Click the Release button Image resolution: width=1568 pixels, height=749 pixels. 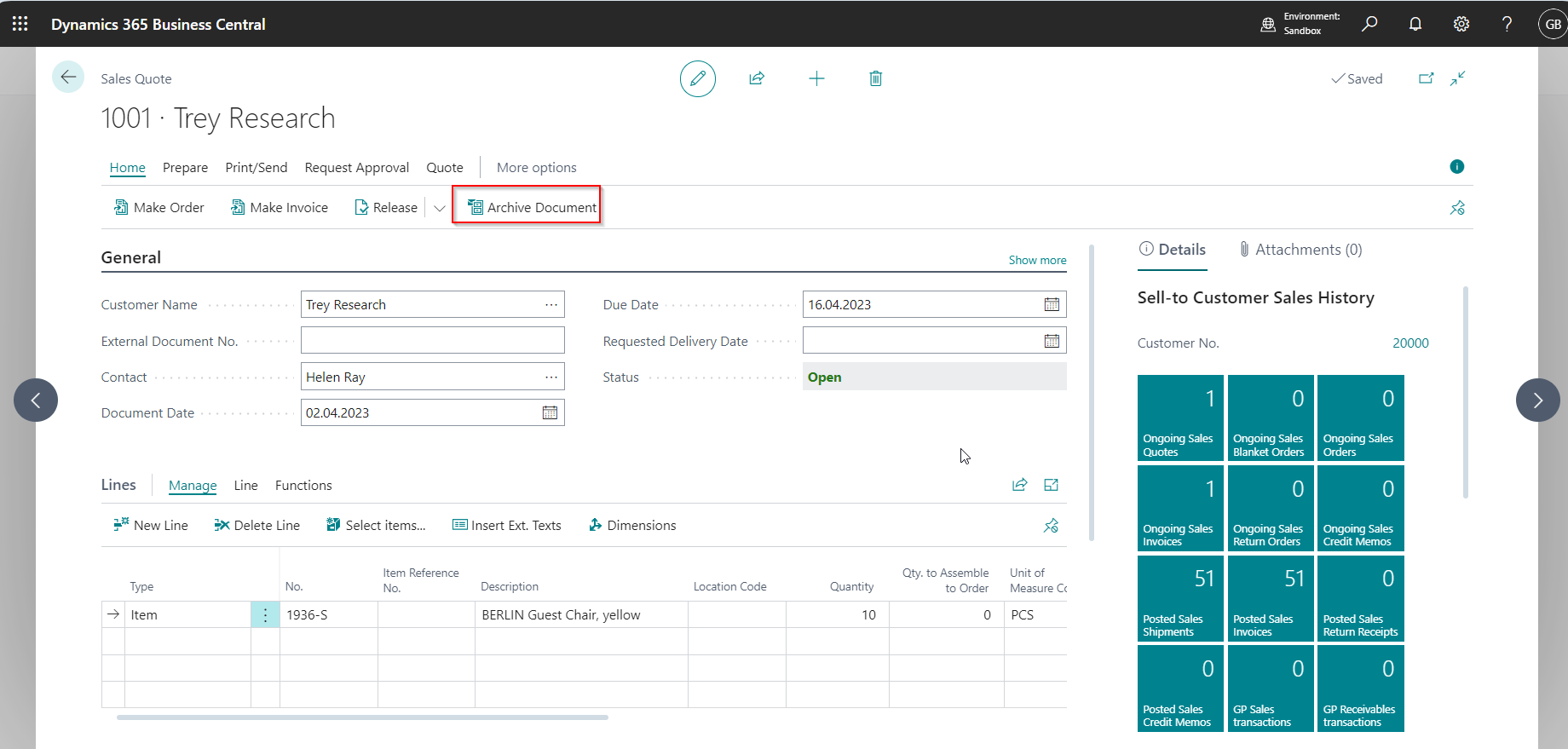coord(386,208)
